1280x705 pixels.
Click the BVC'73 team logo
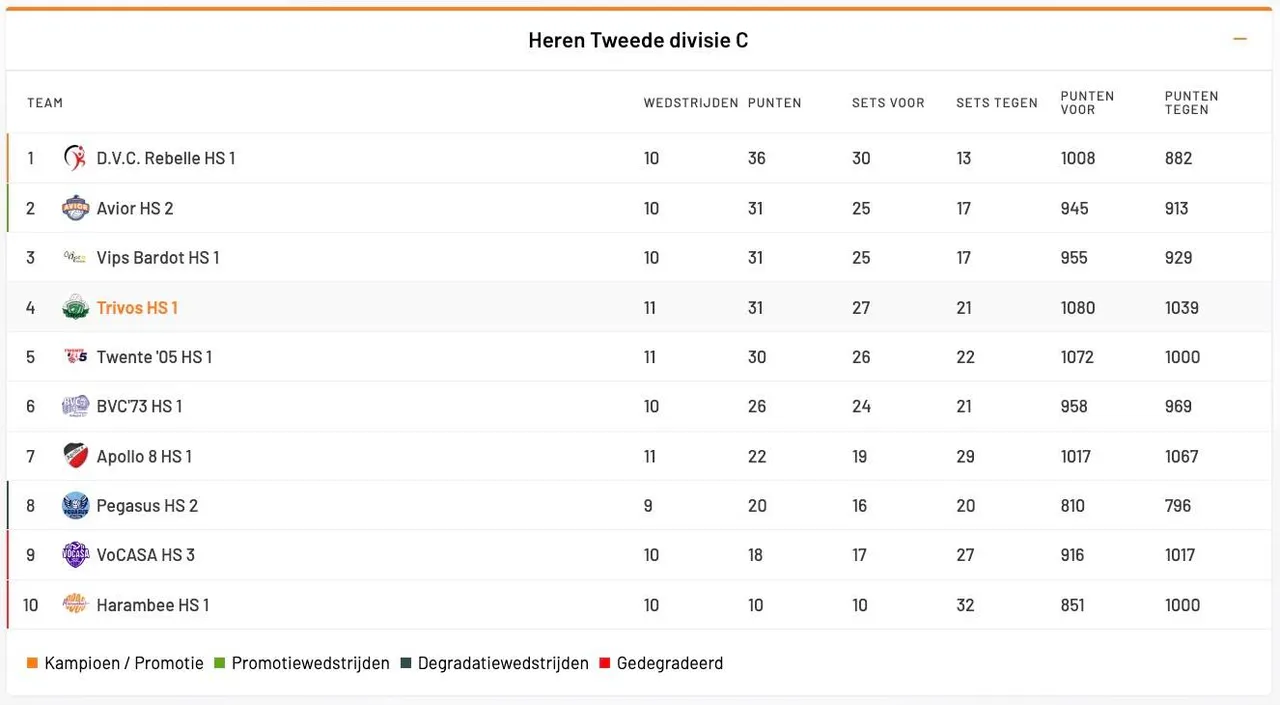coord(75,406)
